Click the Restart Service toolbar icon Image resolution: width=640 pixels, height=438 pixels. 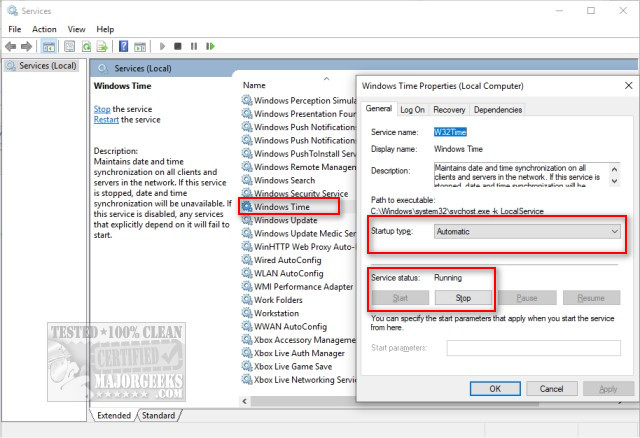click(210, 47)
